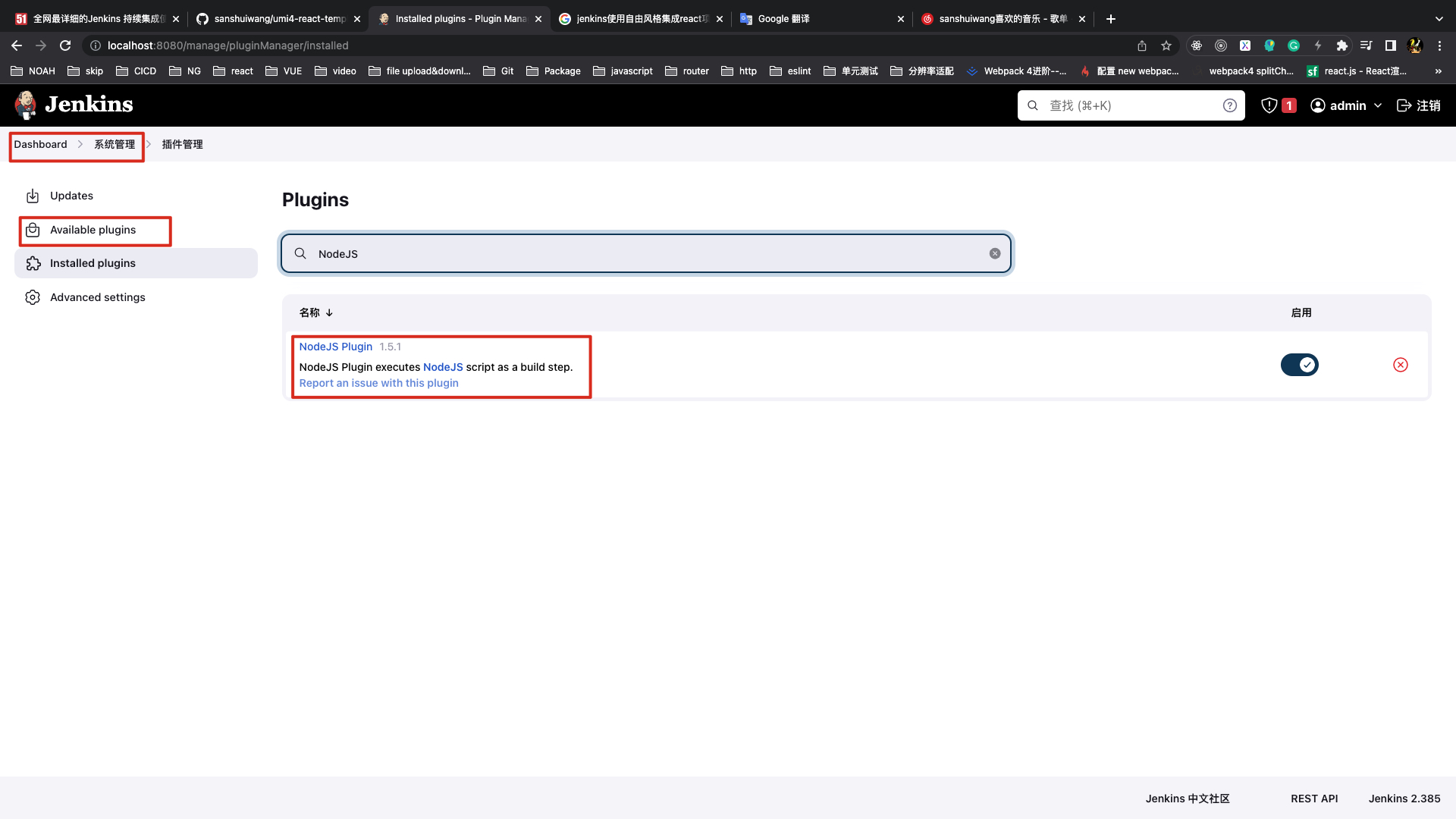
Task: Click the Chrome profile avatar
Action: pos(1415,45)
